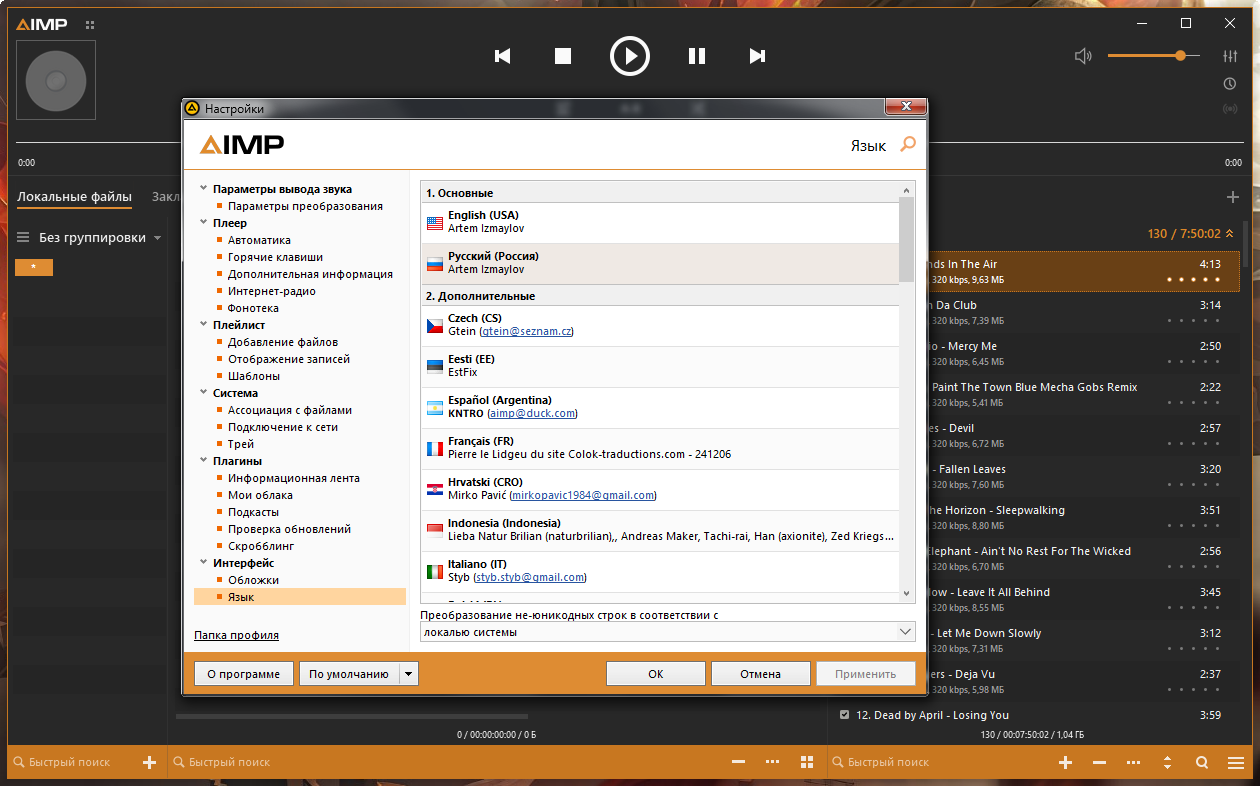Start playback with the play button

tap(630, 56)
